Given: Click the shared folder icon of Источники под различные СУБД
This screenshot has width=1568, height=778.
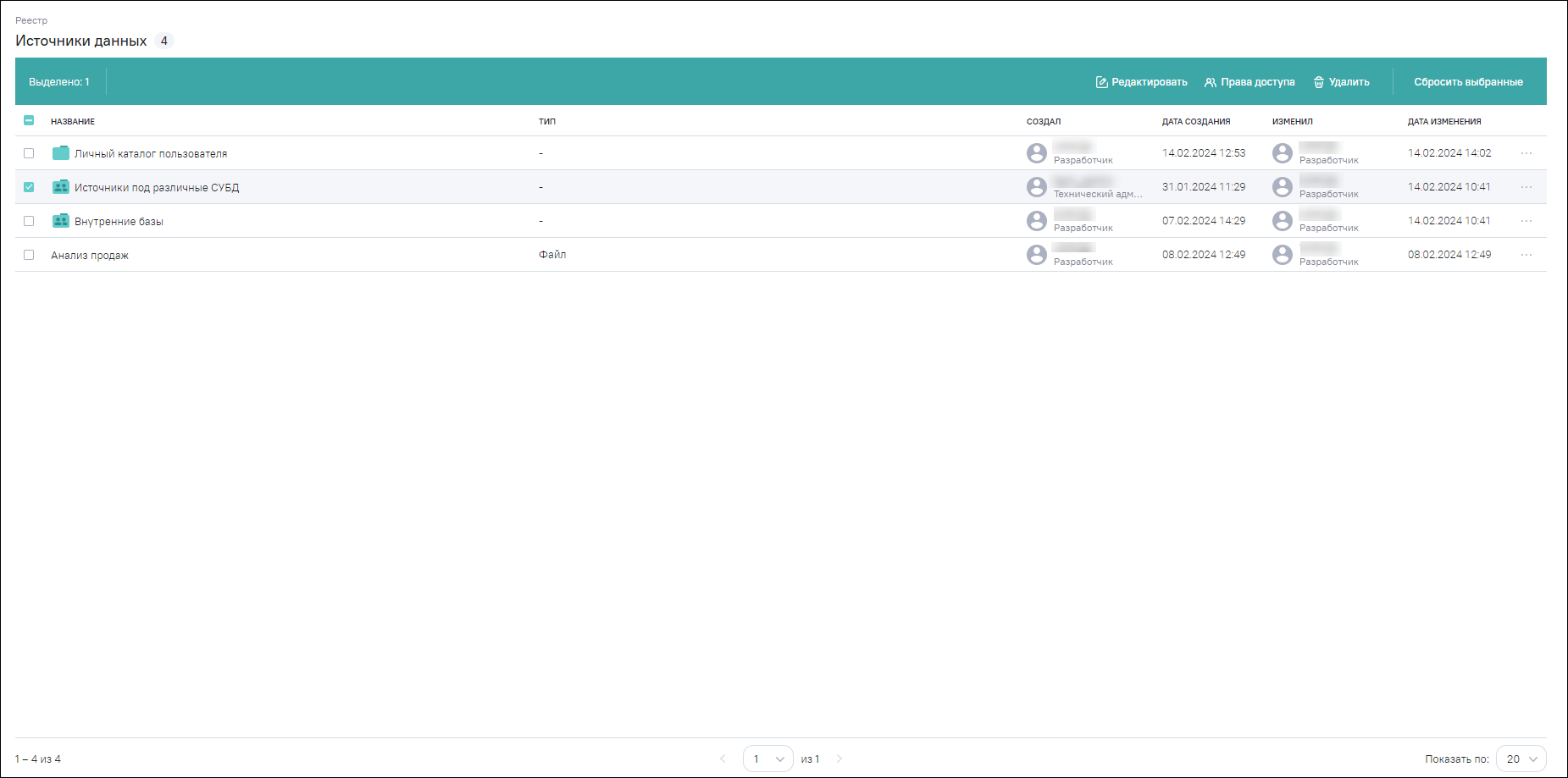Looking at the screenshot, I should click(x=61, y=187).
